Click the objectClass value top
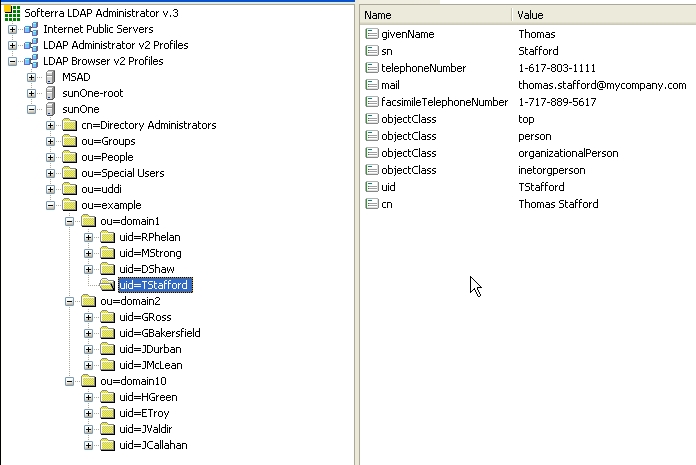The image size is (696, 465). coord(526,119)
